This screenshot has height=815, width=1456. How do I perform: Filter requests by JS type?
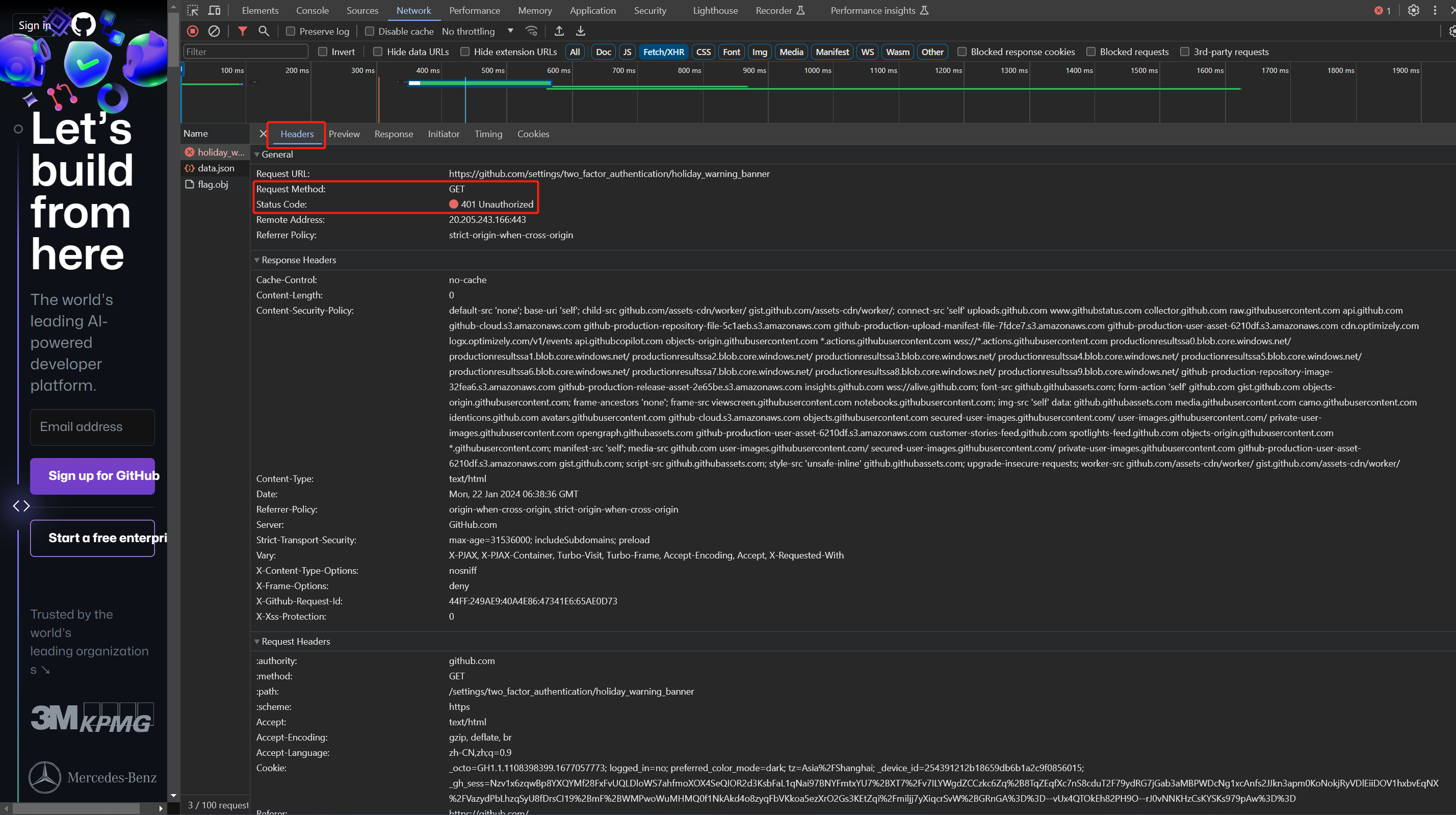[628, 52]
